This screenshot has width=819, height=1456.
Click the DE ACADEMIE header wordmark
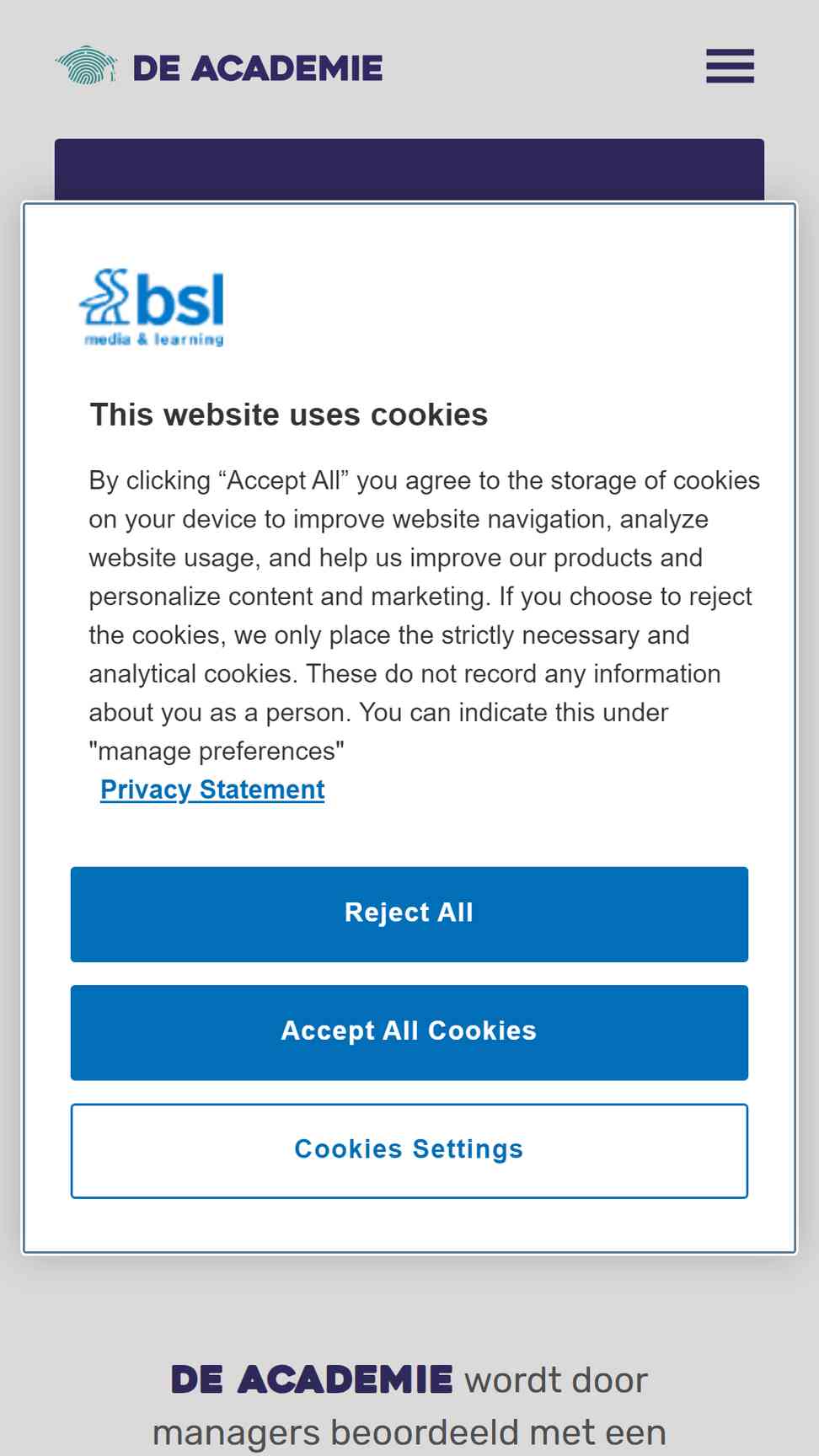(x=258, y=68)
